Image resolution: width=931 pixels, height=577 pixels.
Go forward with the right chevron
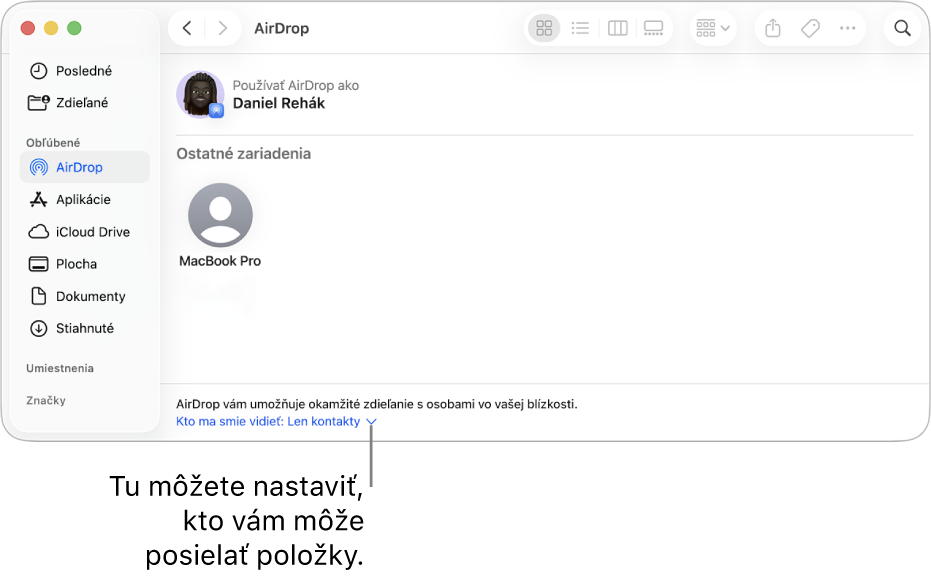tap(223, 28)
